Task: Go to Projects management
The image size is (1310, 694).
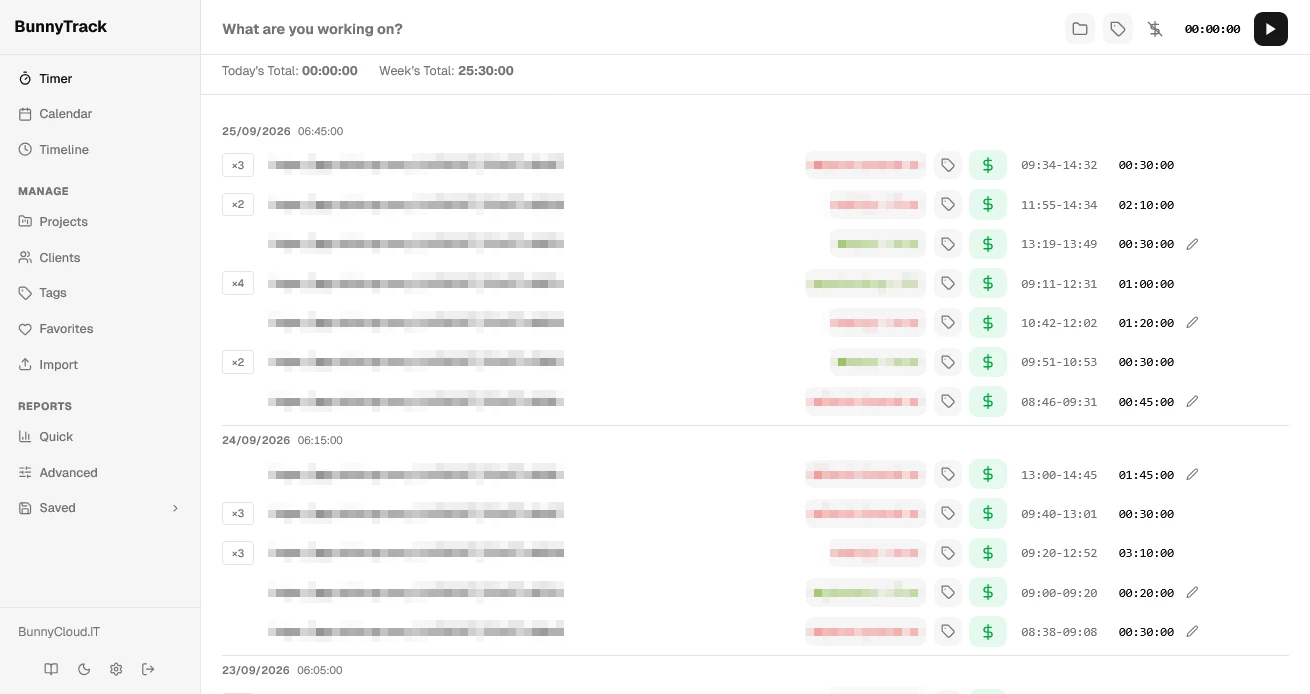Action: 100,222
